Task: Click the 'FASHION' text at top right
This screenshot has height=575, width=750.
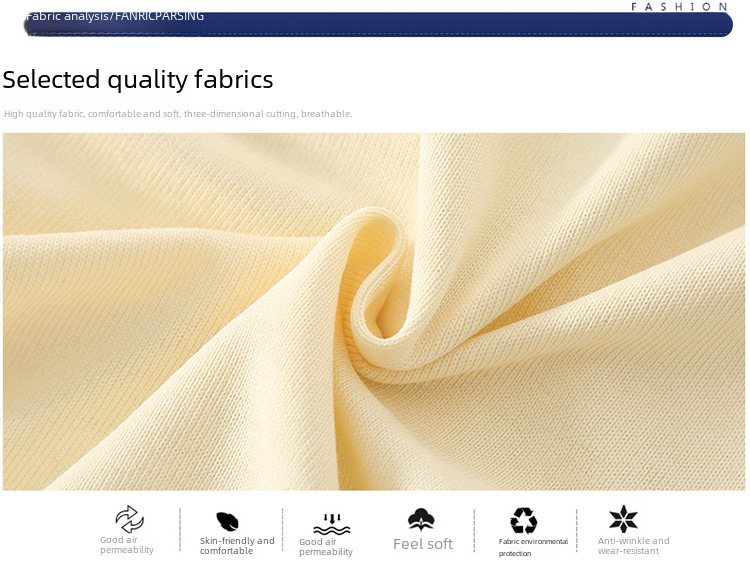Action: click(x=679, y=7)
